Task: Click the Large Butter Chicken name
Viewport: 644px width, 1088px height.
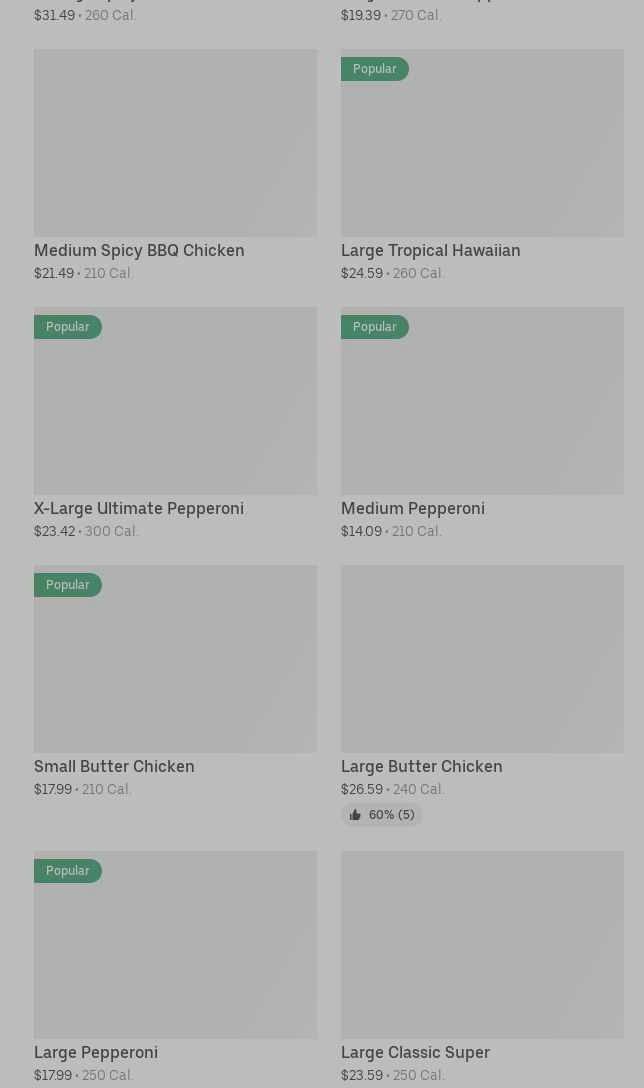Action: (421, 766)
